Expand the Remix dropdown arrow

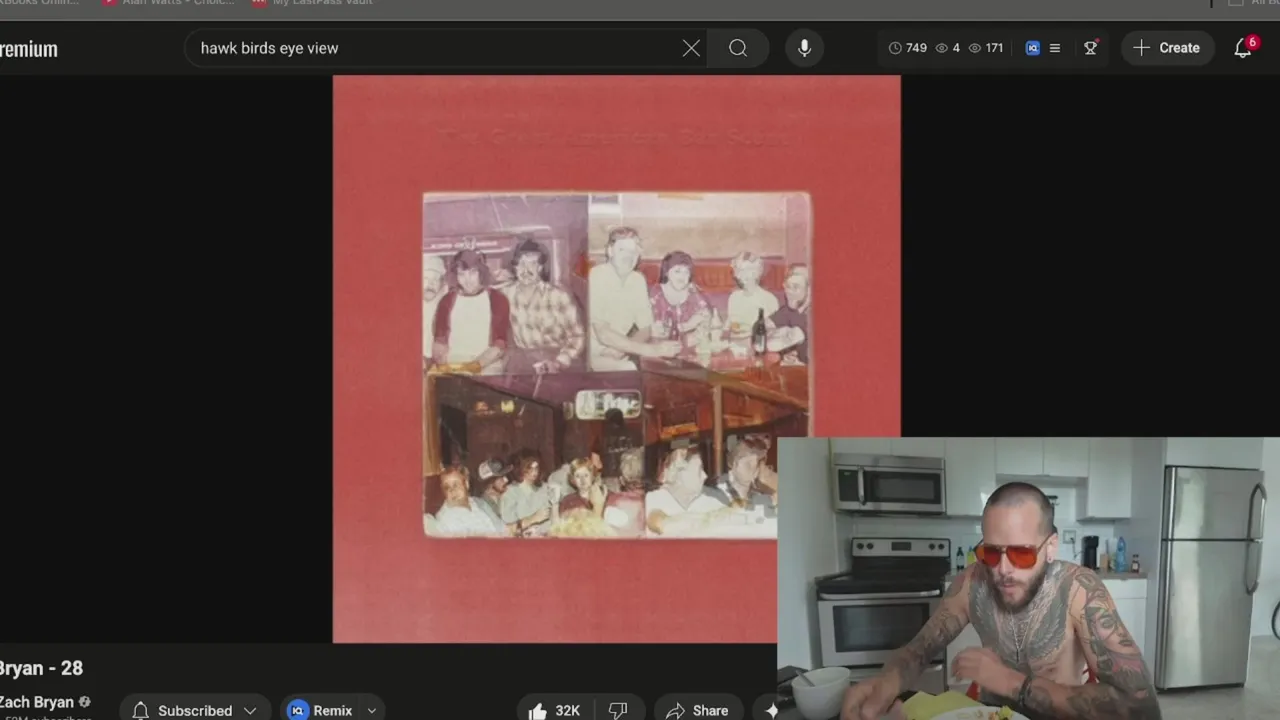point(371,710)
